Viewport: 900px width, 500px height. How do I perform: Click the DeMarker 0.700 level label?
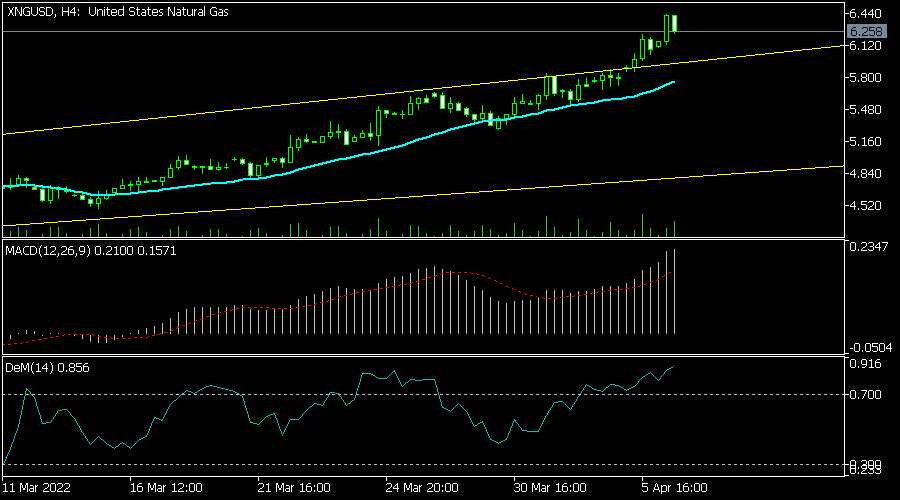pyautogui.click(x=865, y=394)
